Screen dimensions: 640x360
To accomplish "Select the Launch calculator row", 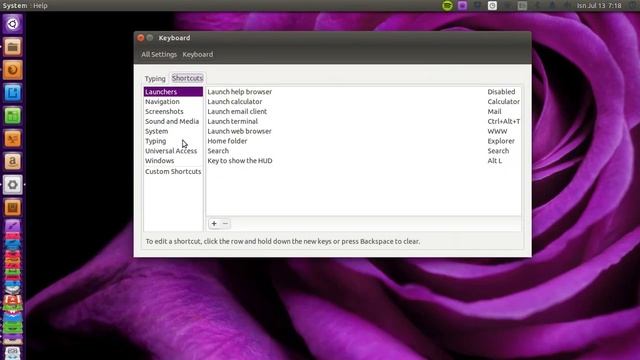I will click(x=363, y=102).
